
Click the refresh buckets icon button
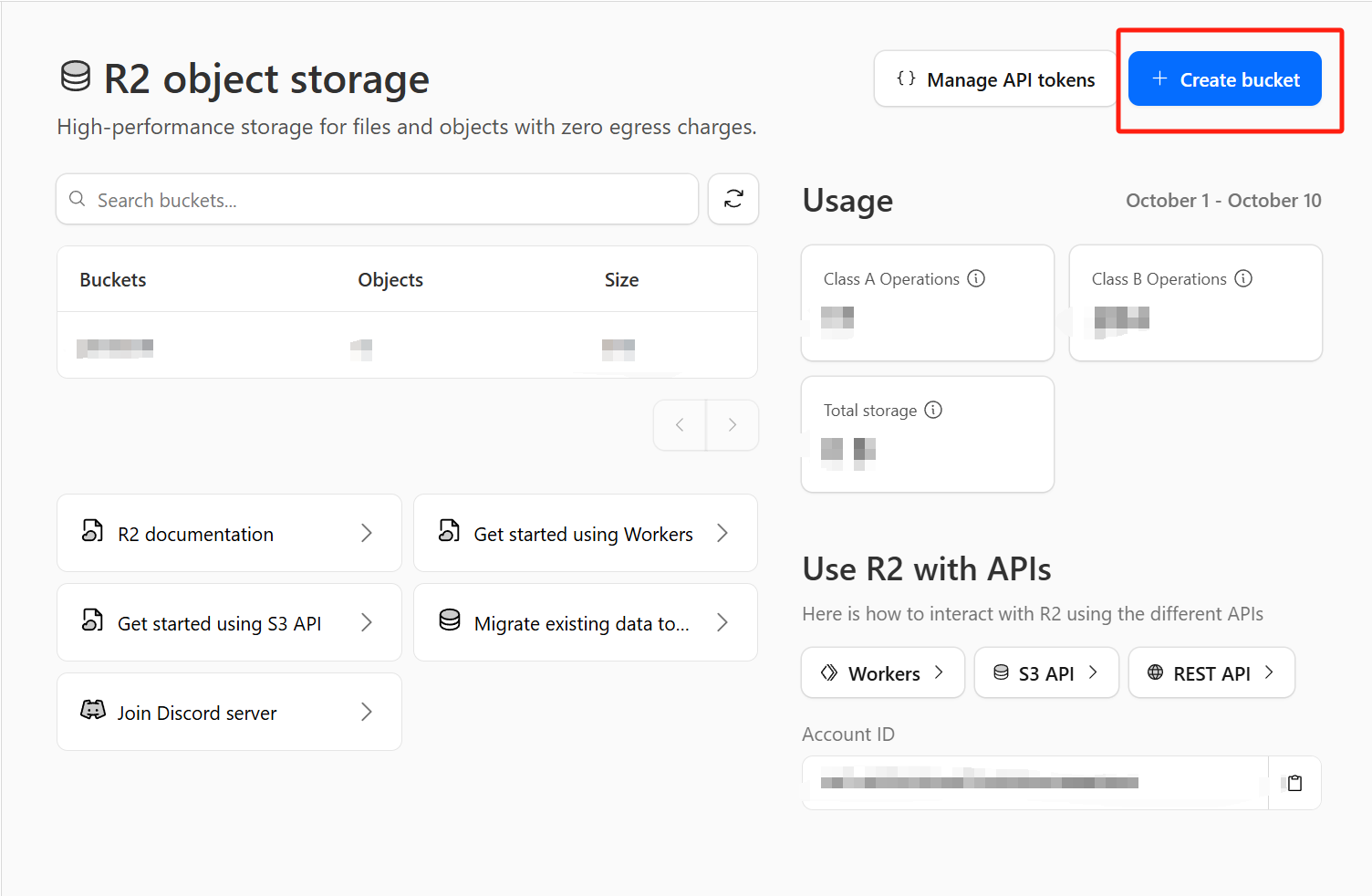coord(733,199)
